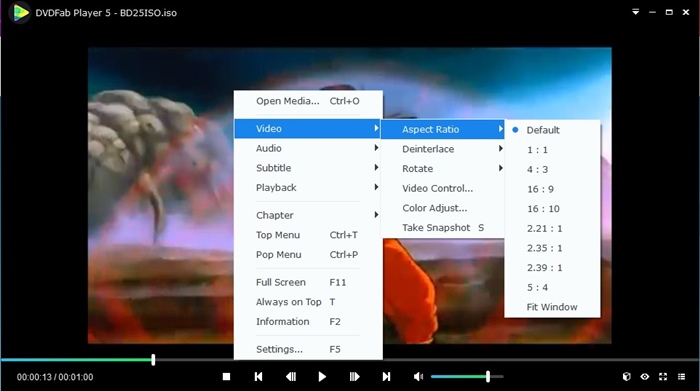Expand the Aspect Ratio submenu
The width and height of the screenshot is (700, 391).
click(443, 129)
